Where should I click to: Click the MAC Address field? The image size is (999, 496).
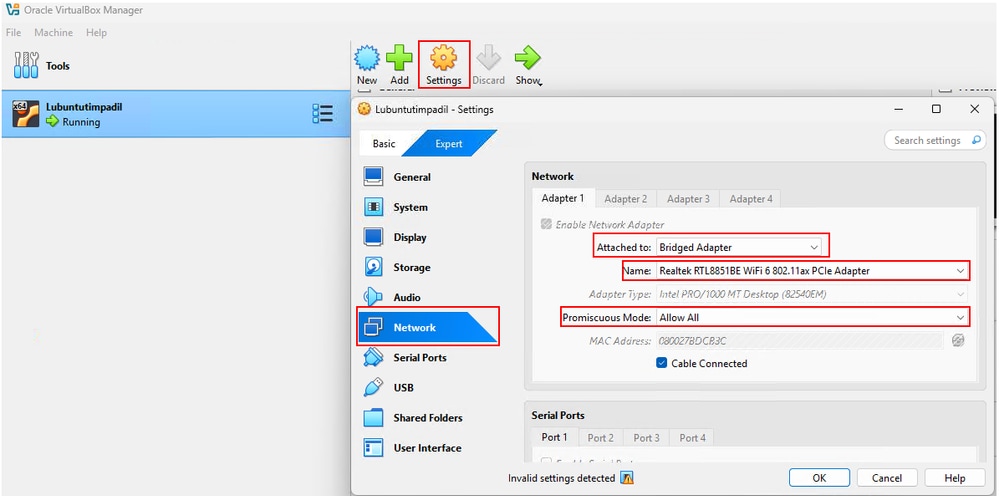tap(800, 341)
